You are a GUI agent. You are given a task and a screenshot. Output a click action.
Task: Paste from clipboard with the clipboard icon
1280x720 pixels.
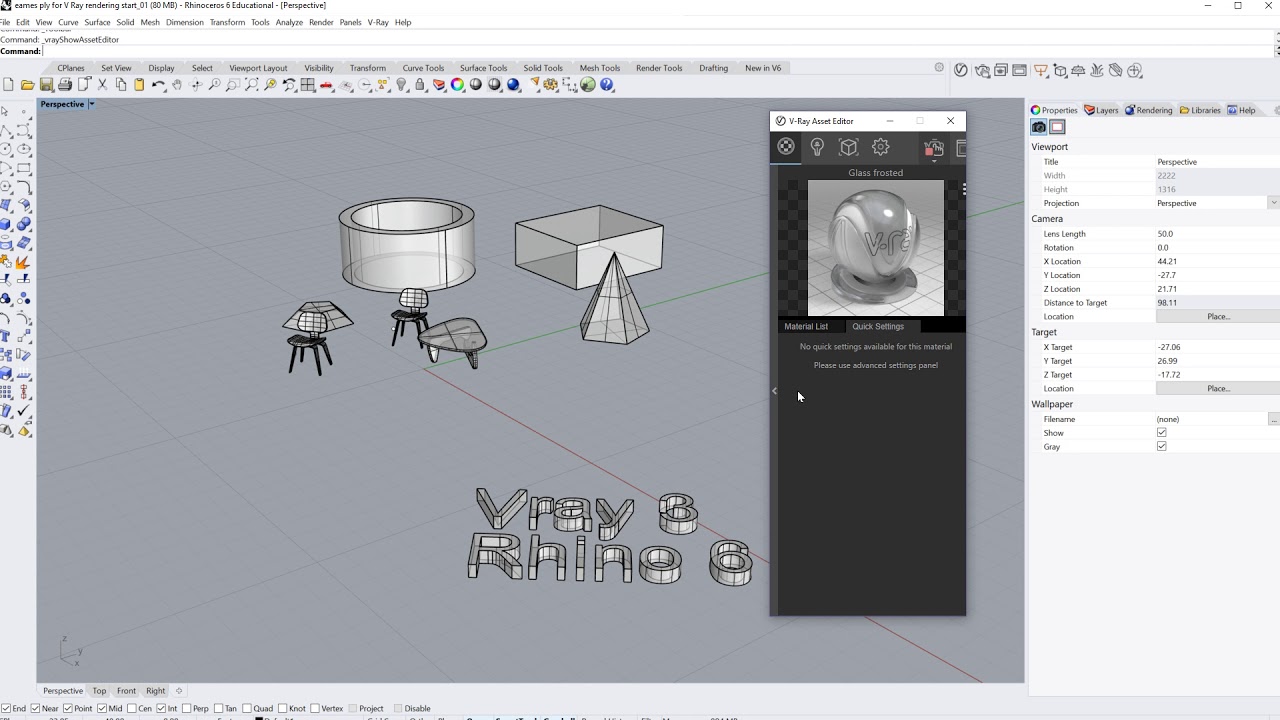(x=139, y=85)
